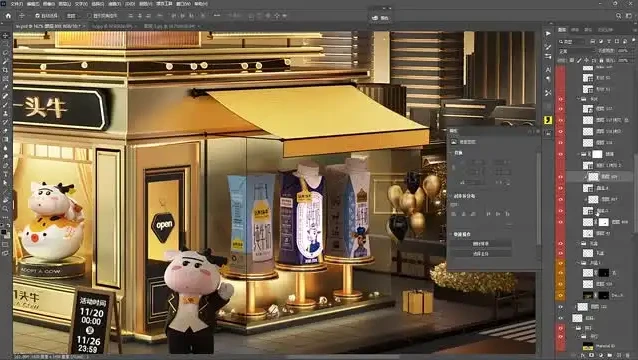Open the search icon at top right

pos(618,16)
